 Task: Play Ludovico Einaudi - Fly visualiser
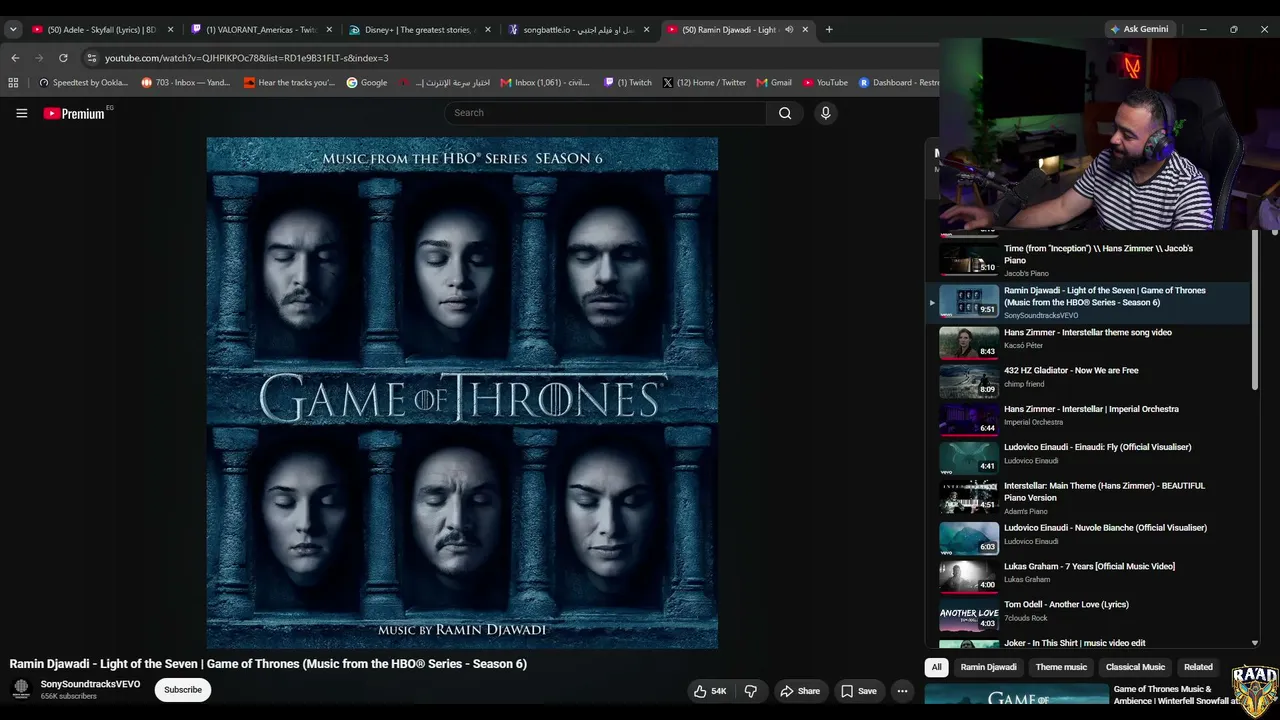pyautogui.click(x=1090, y=457)
